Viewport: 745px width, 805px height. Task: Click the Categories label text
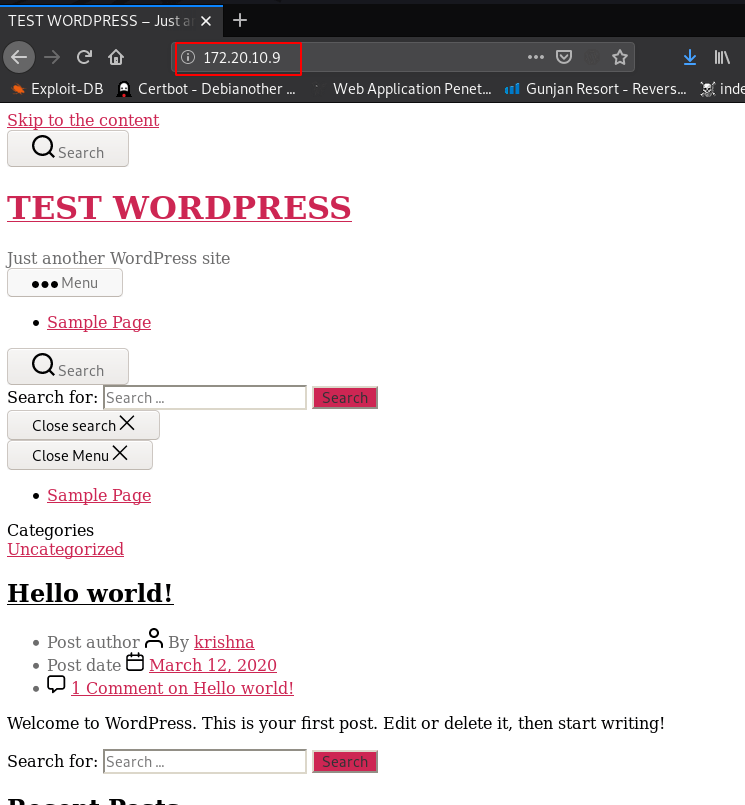50,530
